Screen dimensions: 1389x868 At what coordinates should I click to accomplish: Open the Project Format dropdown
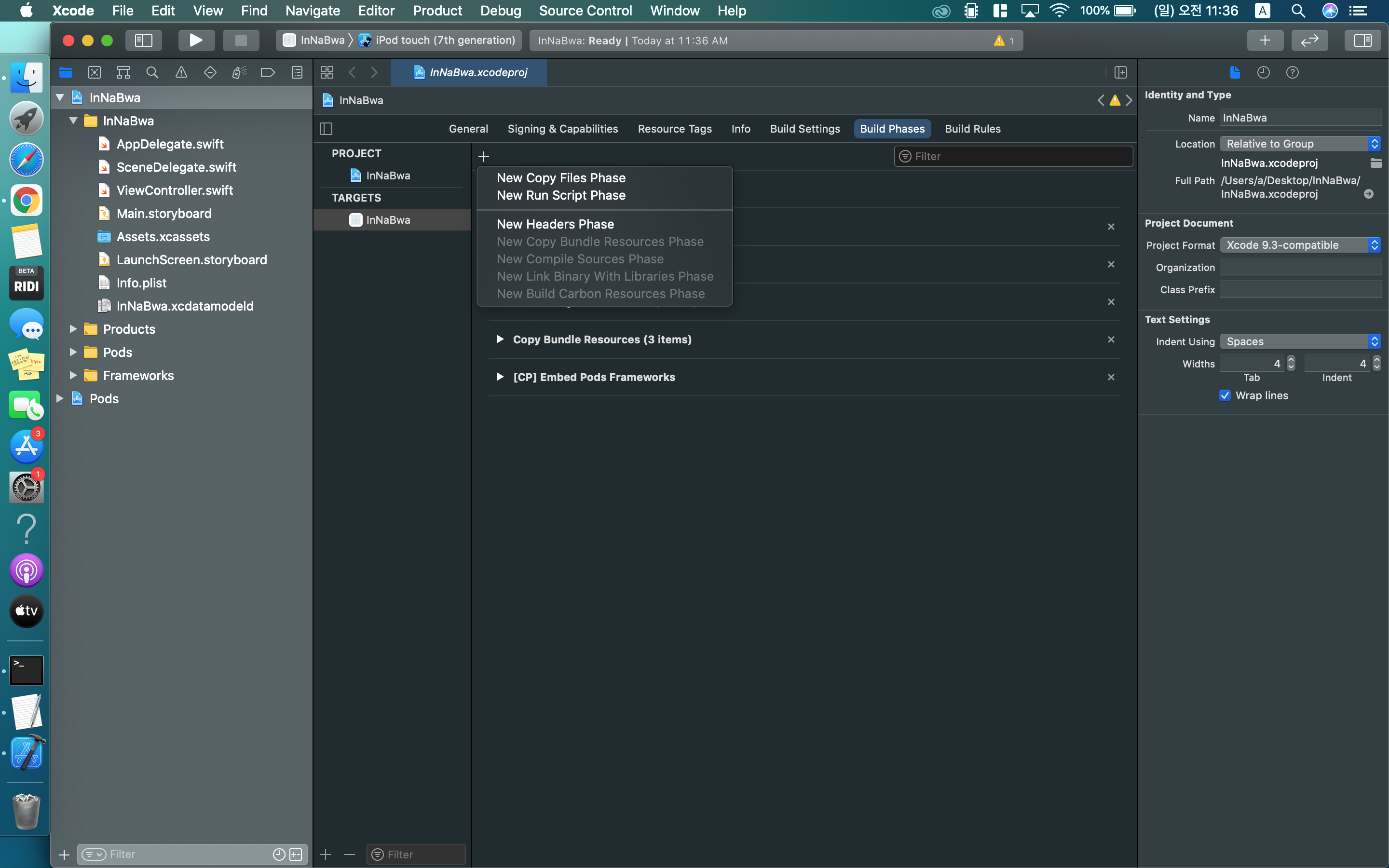pos(1300,245)
